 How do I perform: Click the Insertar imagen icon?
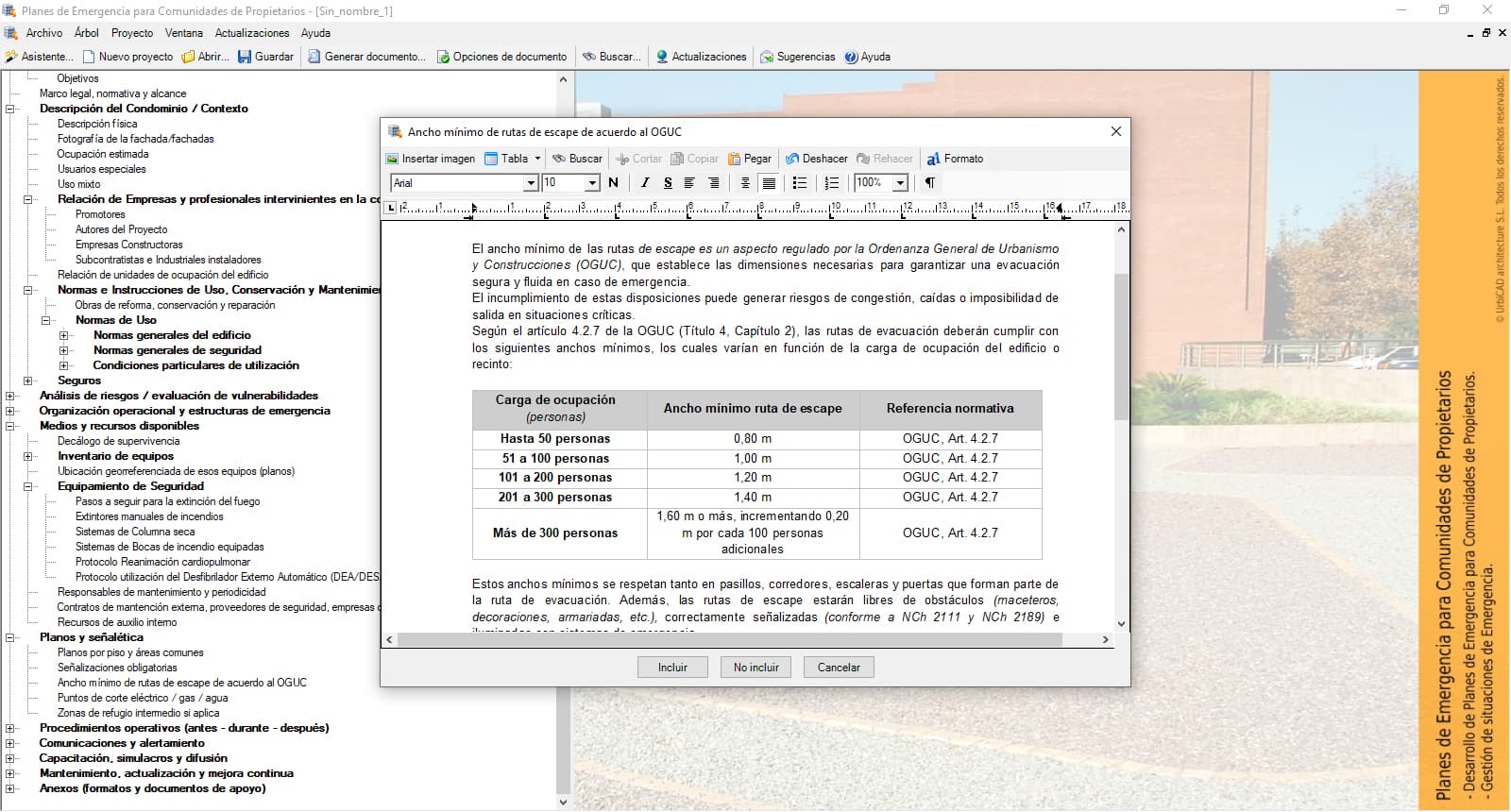click(x=393, y=159)
